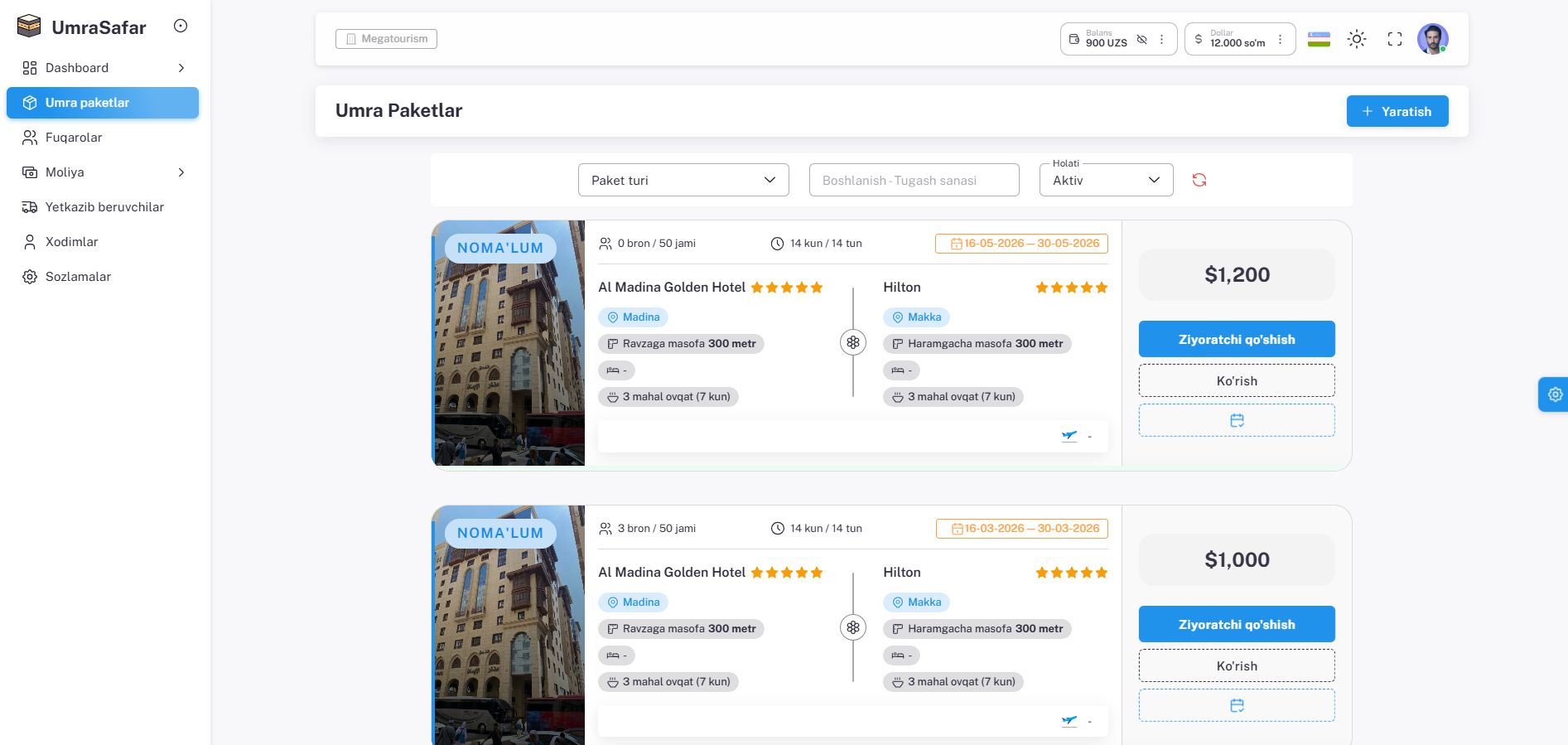Open the floating settings gear tab
This screenshot has width=1568, height=745.
(1554, 394)
